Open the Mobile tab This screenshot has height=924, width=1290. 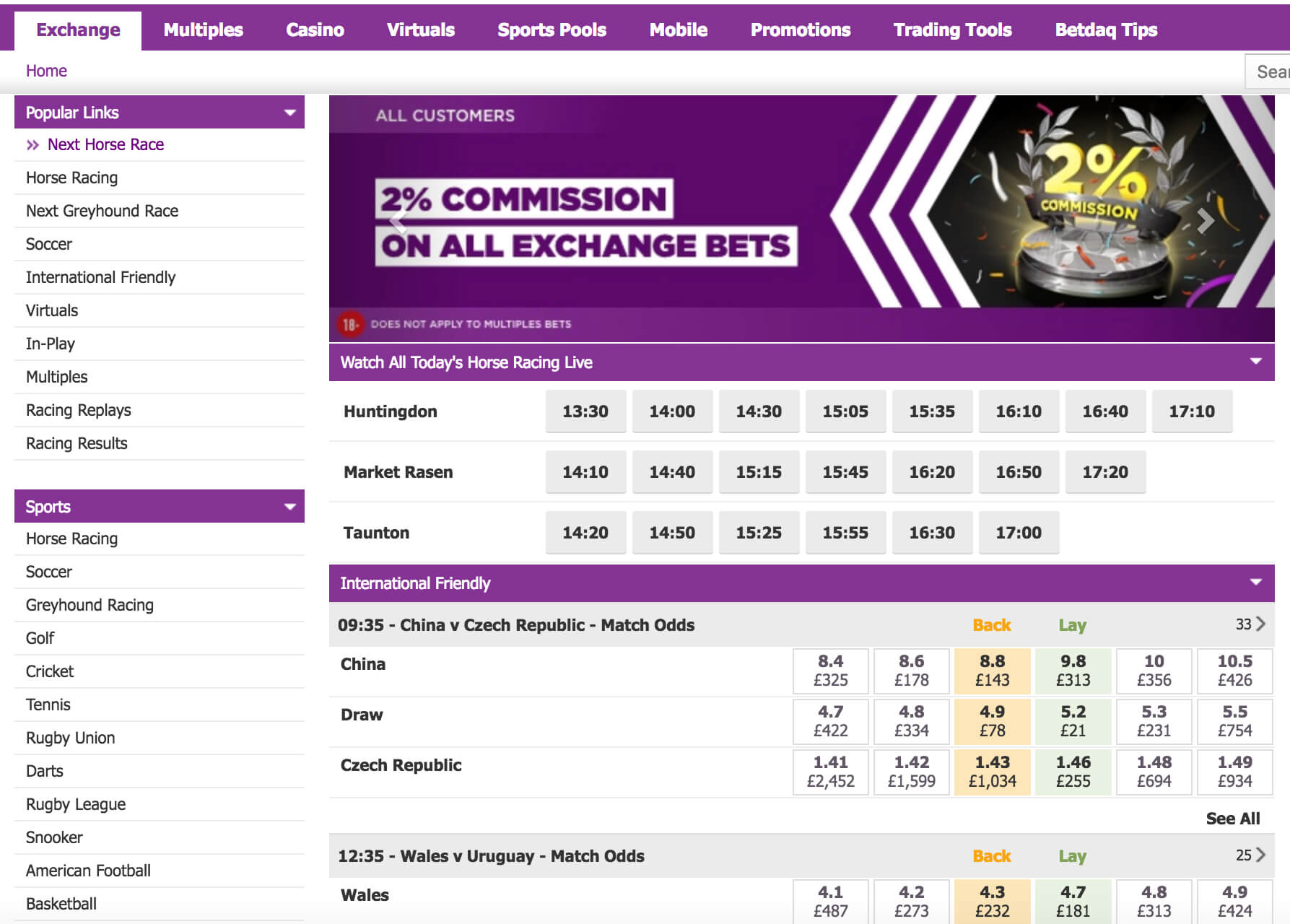[679, 30]
